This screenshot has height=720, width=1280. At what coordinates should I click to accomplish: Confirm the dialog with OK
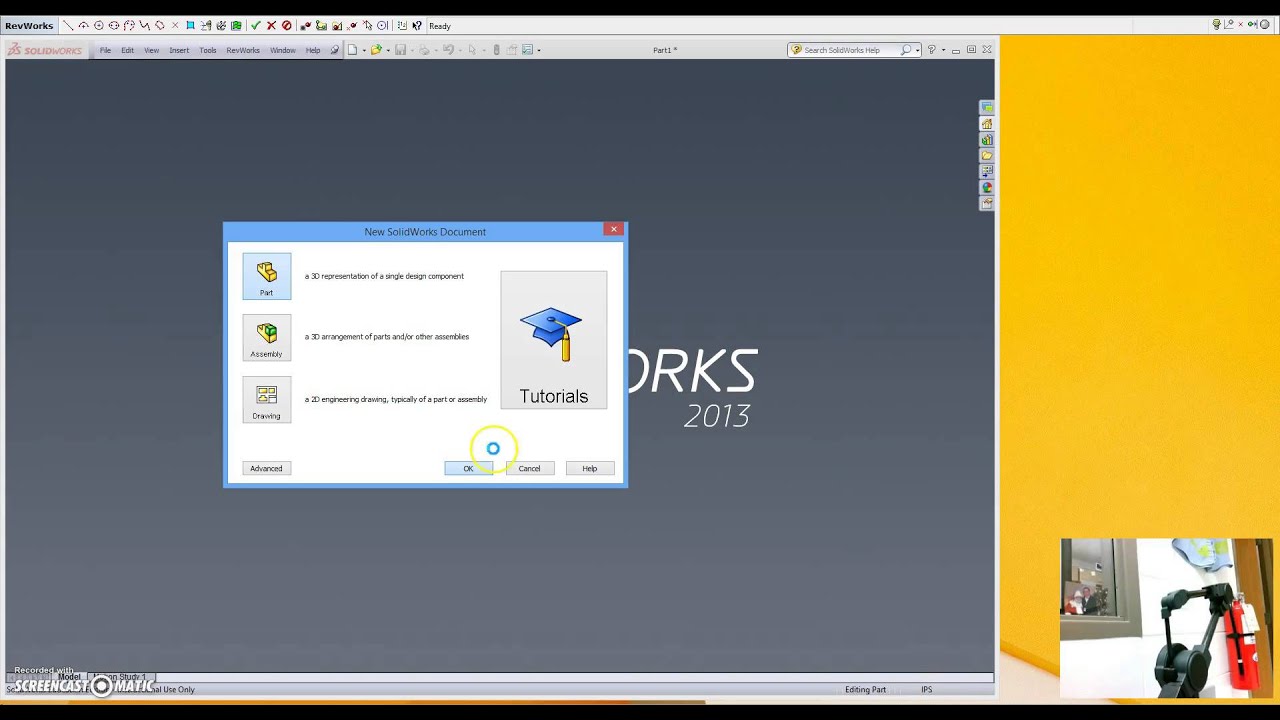coord(468,468)
